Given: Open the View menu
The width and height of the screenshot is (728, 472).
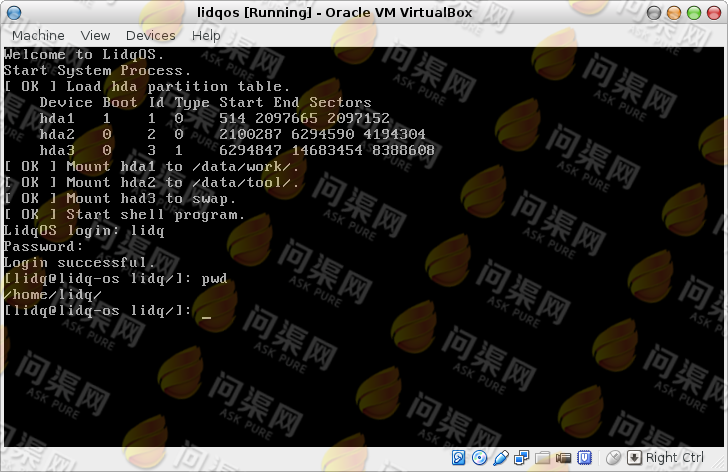Looking at the screenshot, I should coord(95,35).
